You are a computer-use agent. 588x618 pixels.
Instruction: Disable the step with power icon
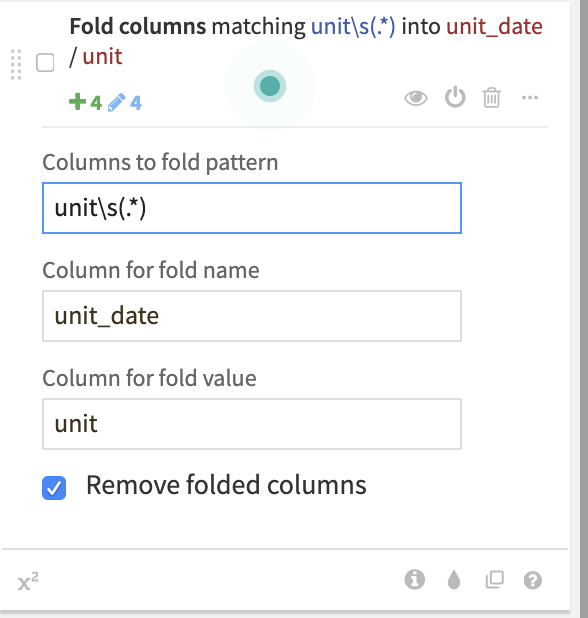point(455,97)
